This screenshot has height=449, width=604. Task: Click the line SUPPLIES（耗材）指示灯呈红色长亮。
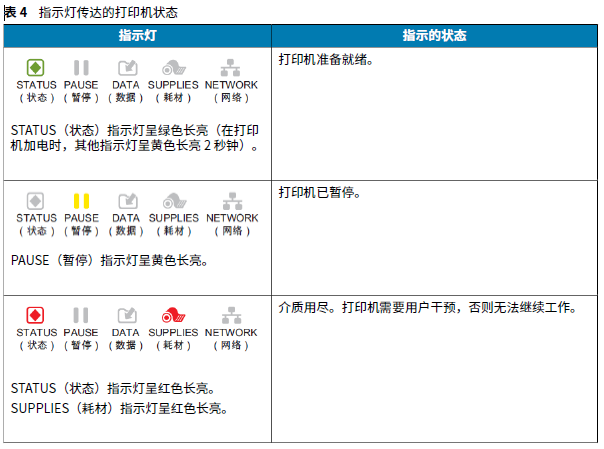pyautogui.click(x=119, y=408)
